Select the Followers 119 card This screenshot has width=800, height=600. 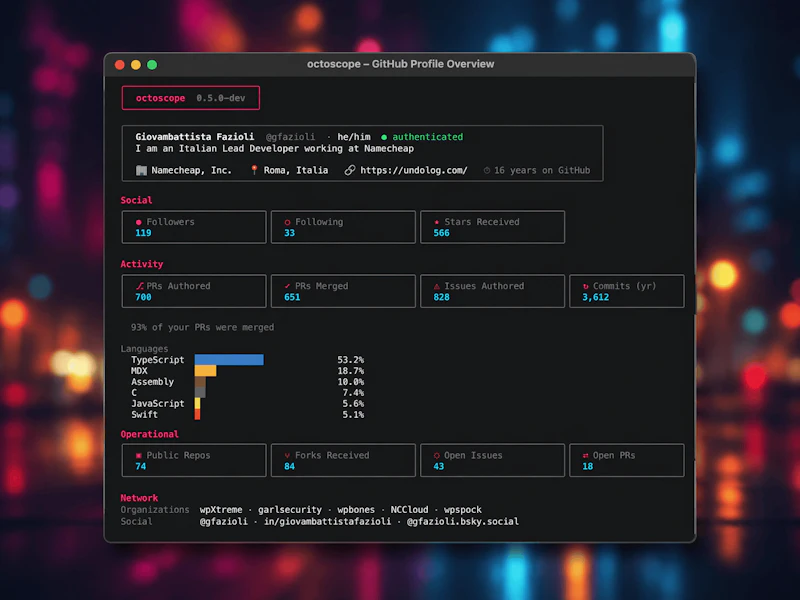coord(194,227)
